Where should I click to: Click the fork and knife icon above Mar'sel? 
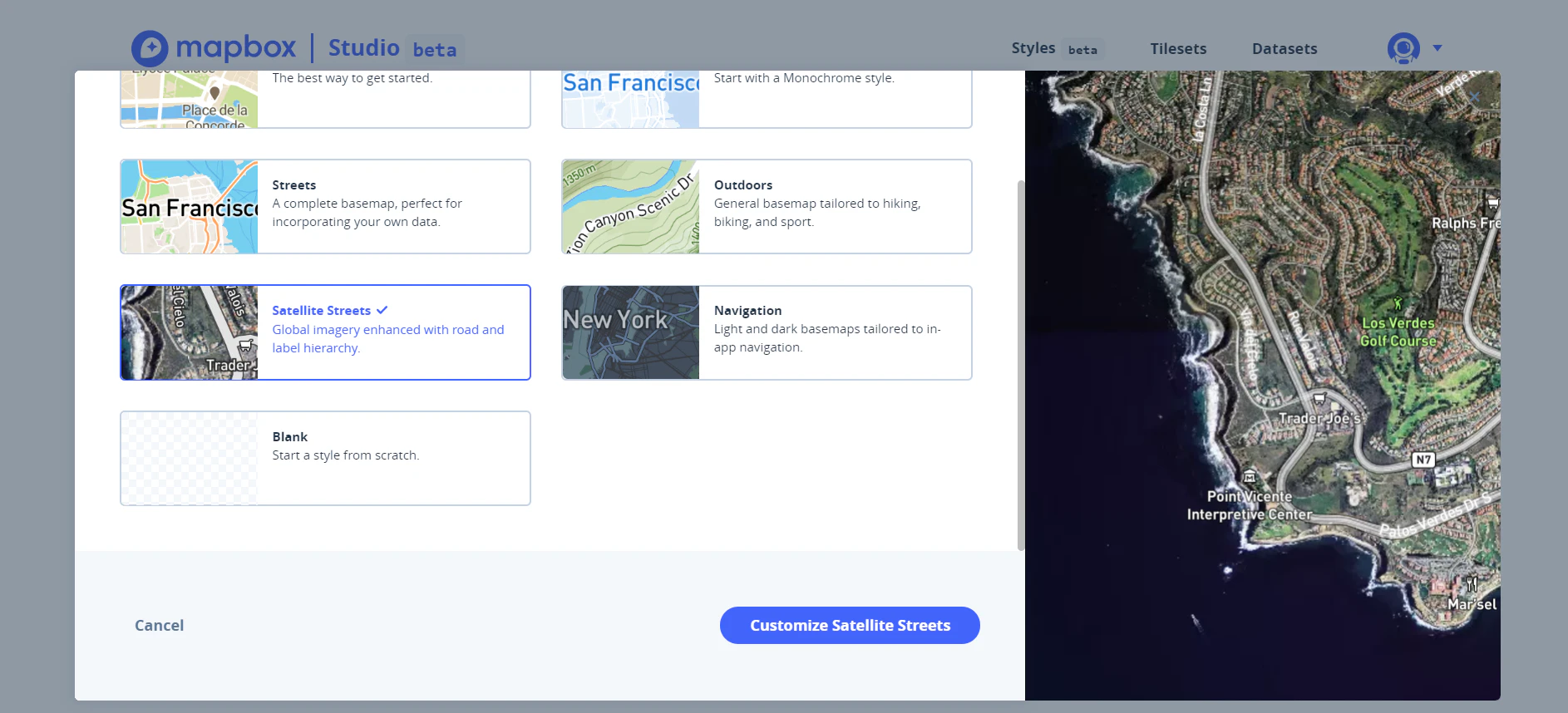pyautogui.click(x=1472, y=583)
